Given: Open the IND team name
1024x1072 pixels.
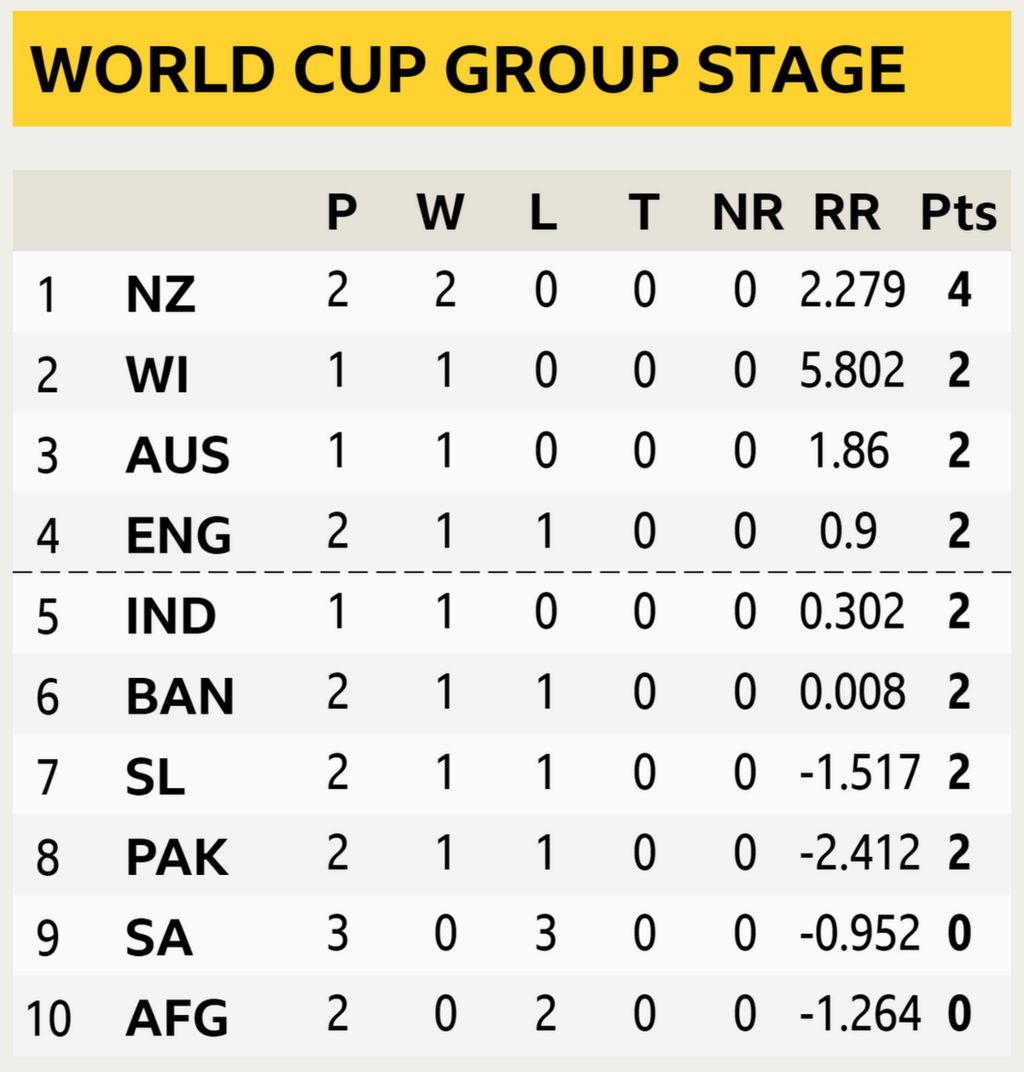Looking at the screenshot, I should (x=171, y=615).
